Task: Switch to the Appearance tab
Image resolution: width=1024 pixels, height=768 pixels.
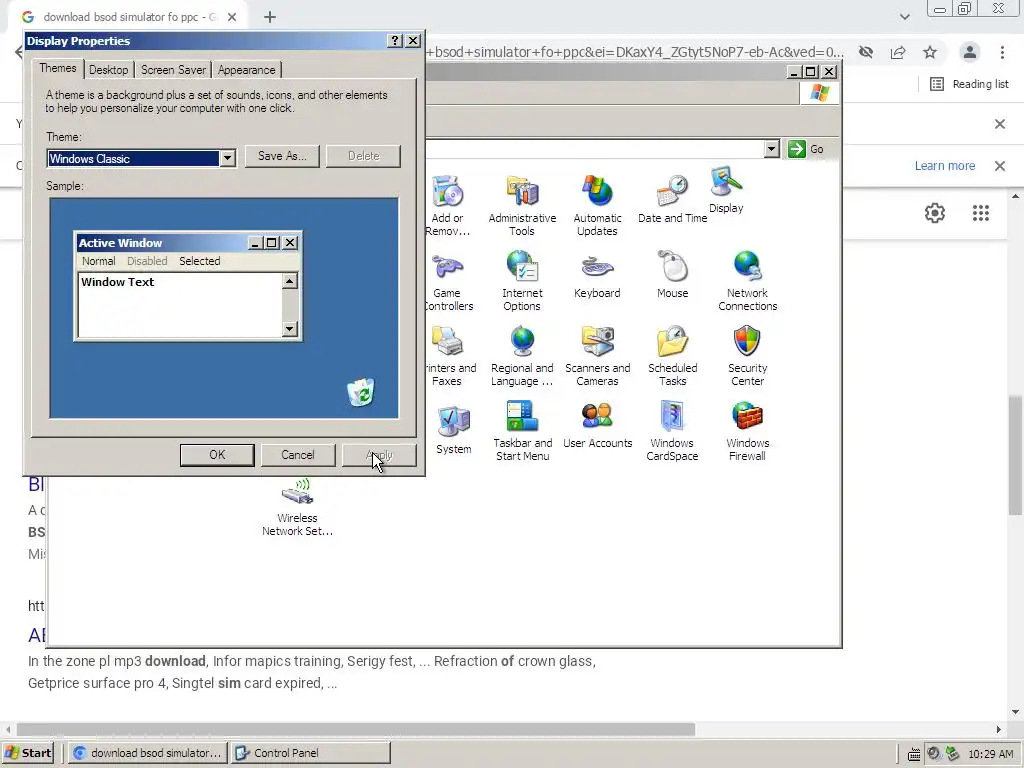Action: pos(246,70)
